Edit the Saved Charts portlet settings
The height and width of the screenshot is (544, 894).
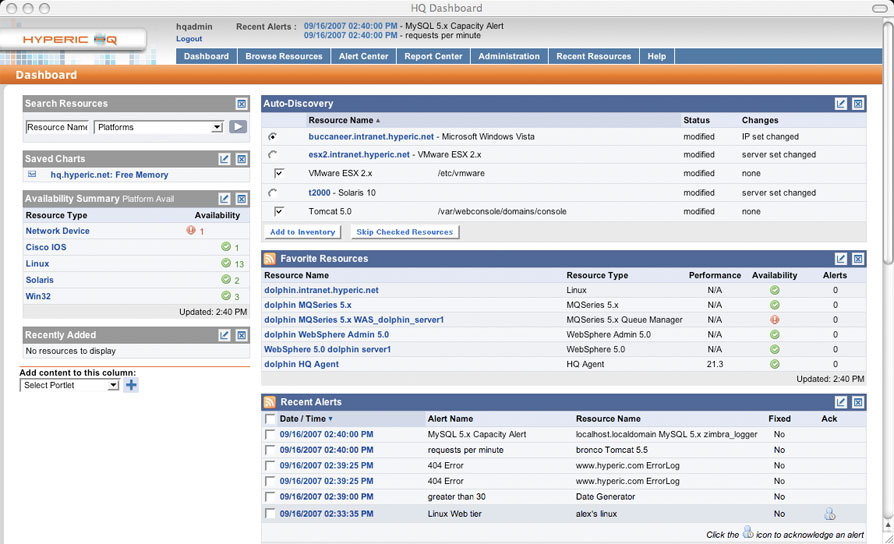click(225, 159)
